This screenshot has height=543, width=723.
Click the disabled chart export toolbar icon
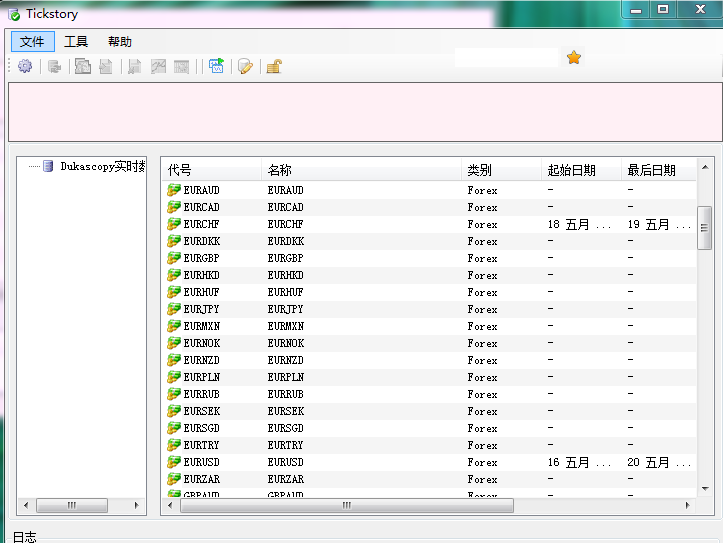tap(158, 67)
